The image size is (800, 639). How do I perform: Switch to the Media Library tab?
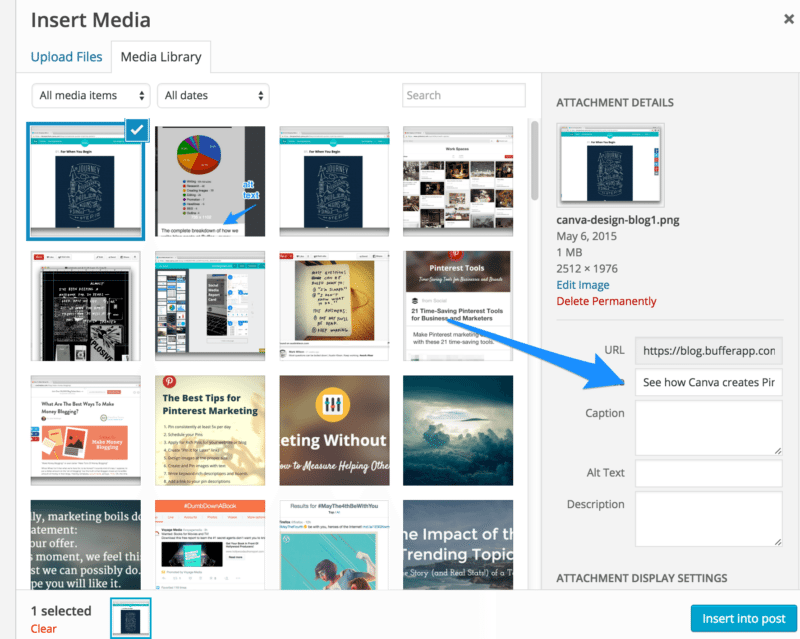[x=160, y=57]
